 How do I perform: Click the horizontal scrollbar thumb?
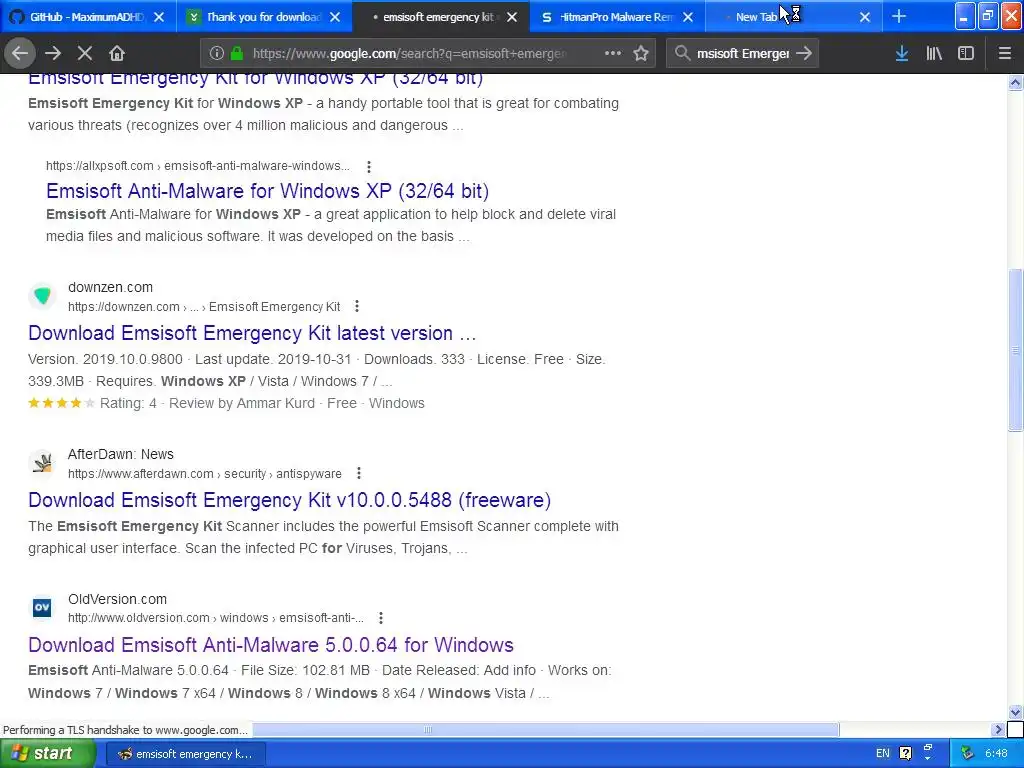click(x=545, y=729)
